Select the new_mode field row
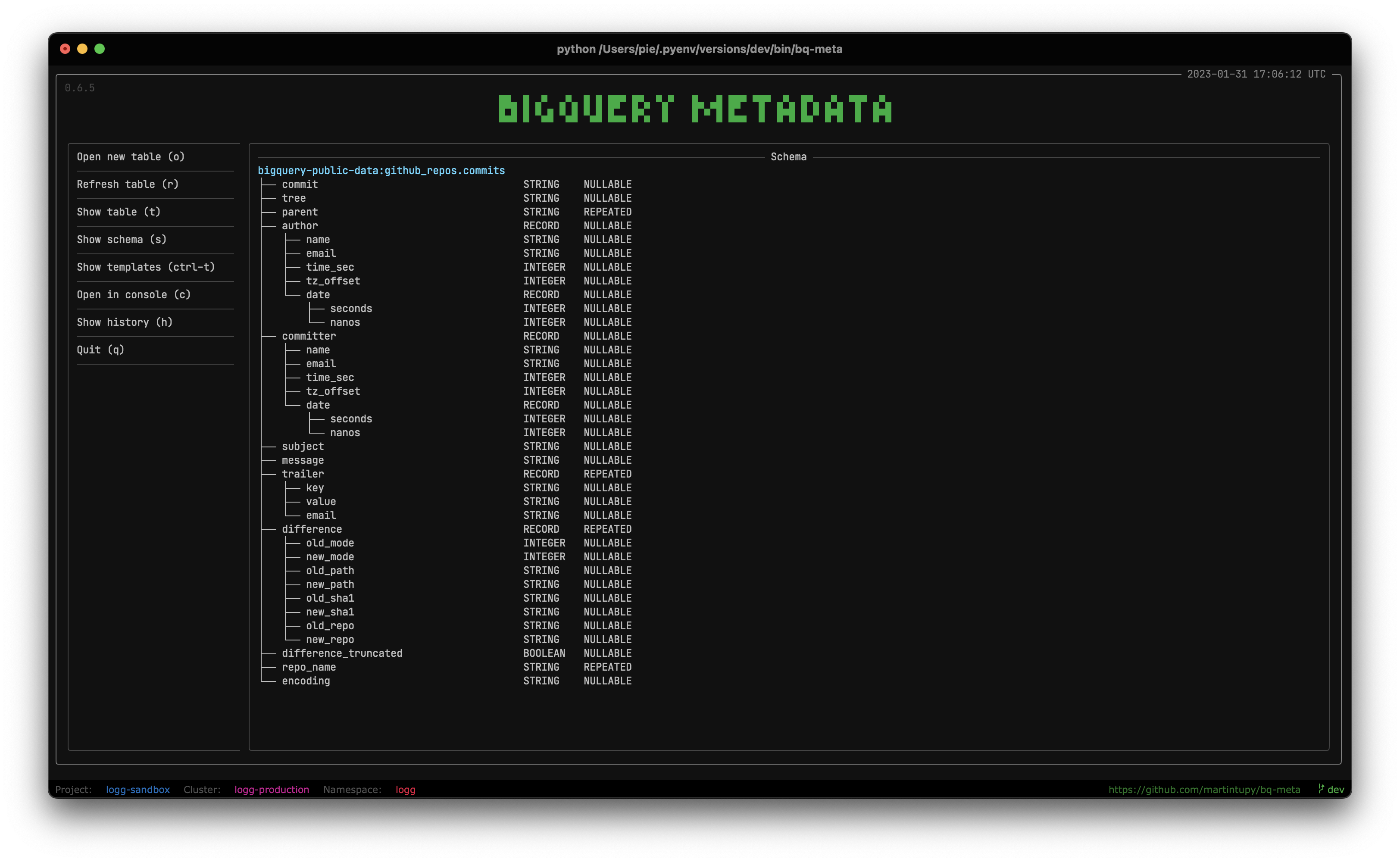Screen dimensions: 1400x862 (458, 556)
